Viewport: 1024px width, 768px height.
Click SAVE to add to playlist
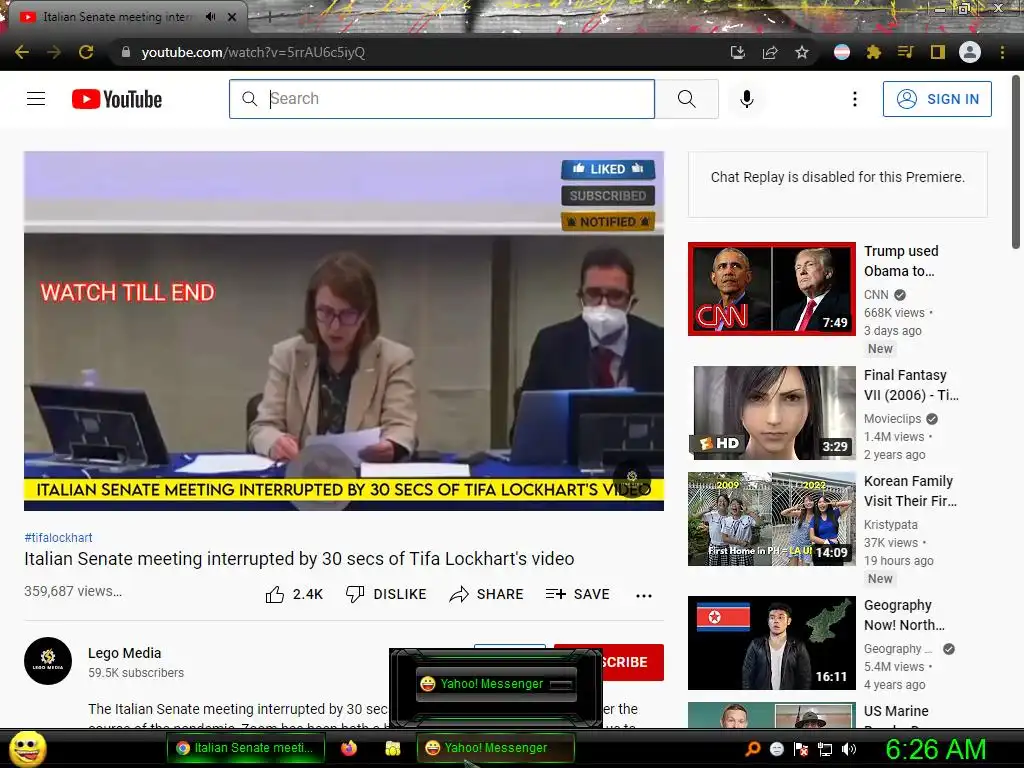[x=578, y=594]
